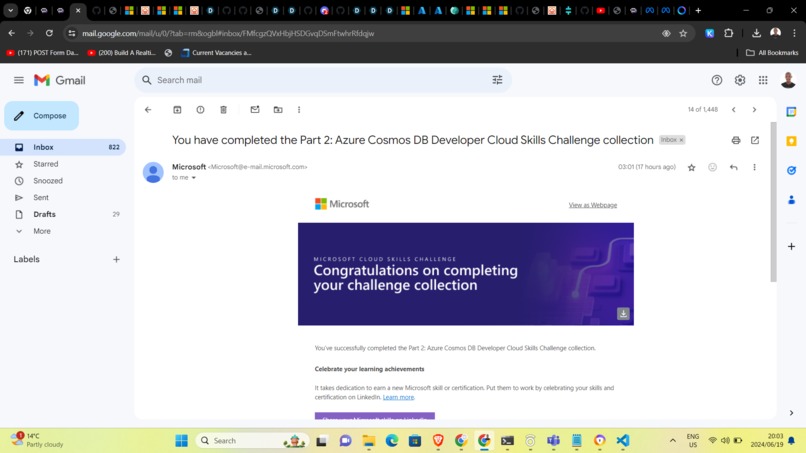Viewport: 806px width, 453px height.
Task: Reply to the Microsoft email
Action: pyautogui.click(x=734, y=167)
